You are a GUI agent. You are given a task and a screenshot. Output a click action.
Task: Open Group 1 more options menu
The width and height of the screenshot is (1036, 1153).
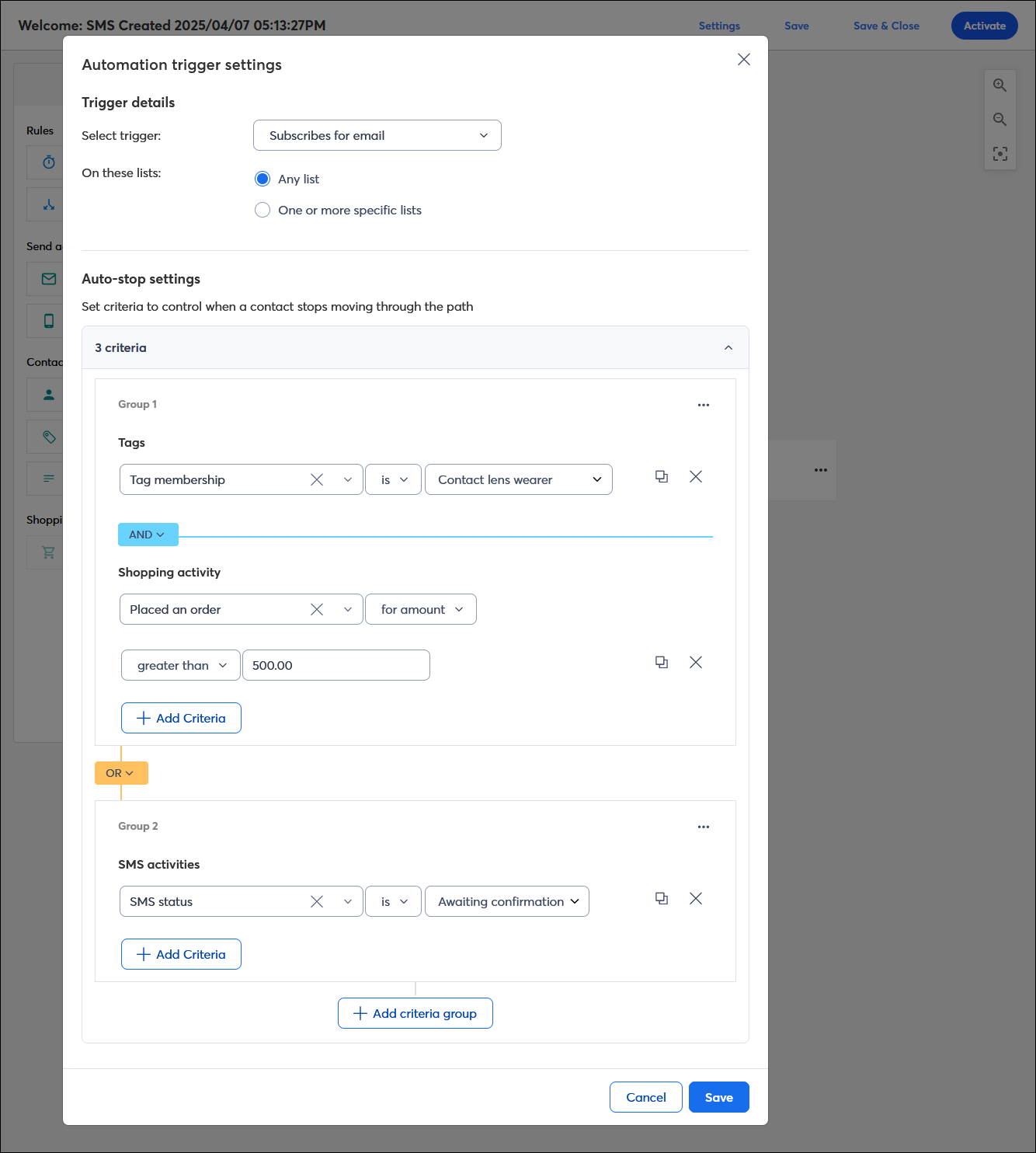click(x=704, y=405)
